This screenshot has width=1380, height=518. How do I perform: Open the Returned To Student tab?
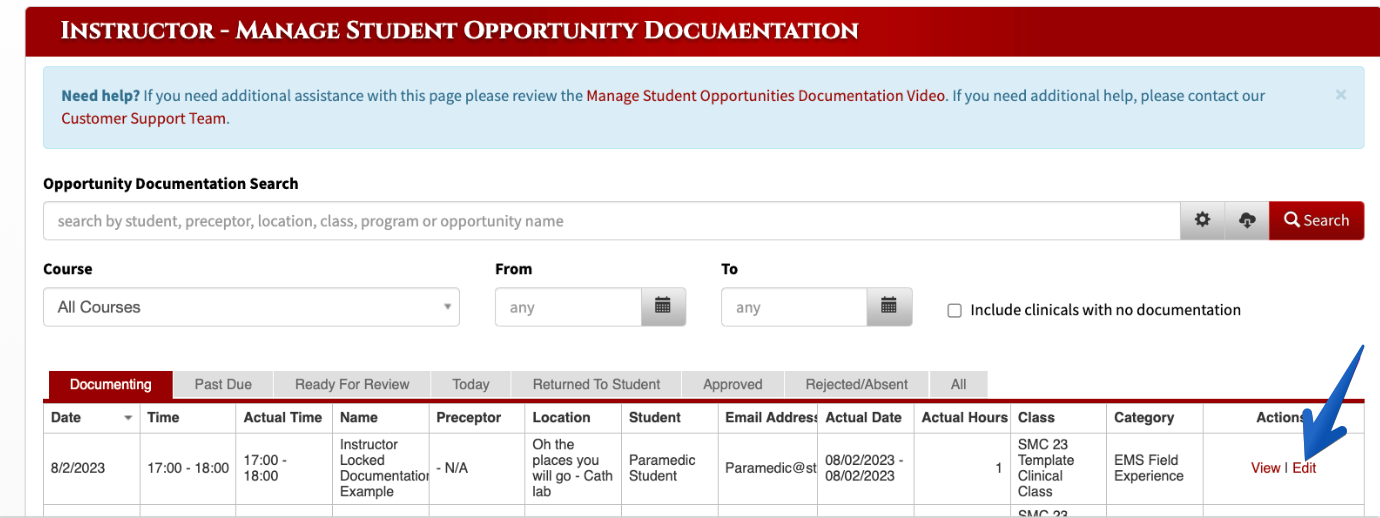point(596,384)
